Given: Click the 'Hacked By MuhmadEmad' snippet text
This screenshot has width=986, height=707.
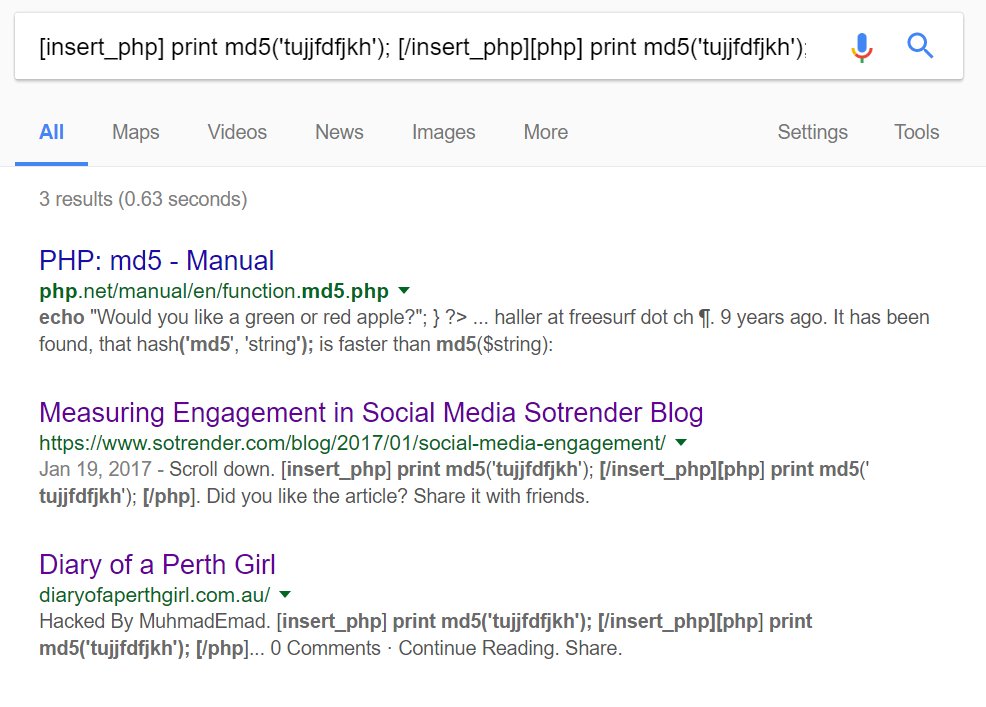Looking at the screenshot, I should pos(155,621).
